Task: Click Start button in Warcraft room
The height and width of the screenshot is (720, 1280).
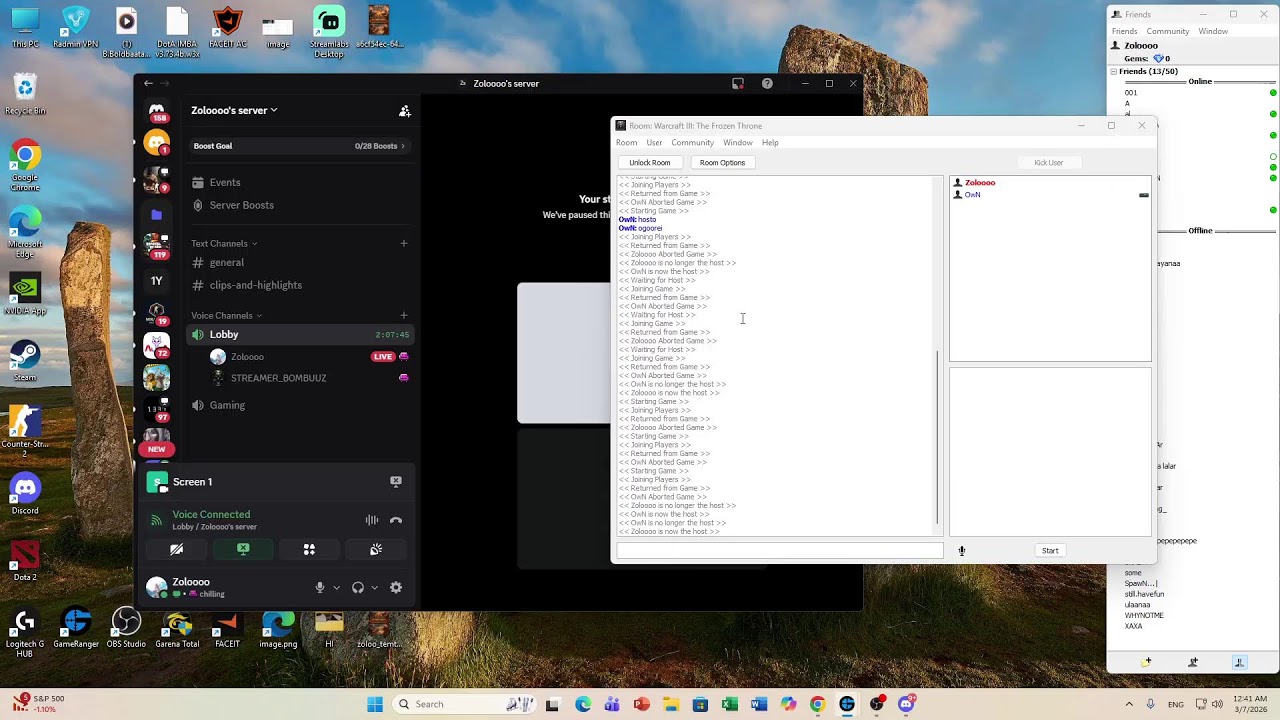Action: tap(1050, 551)
